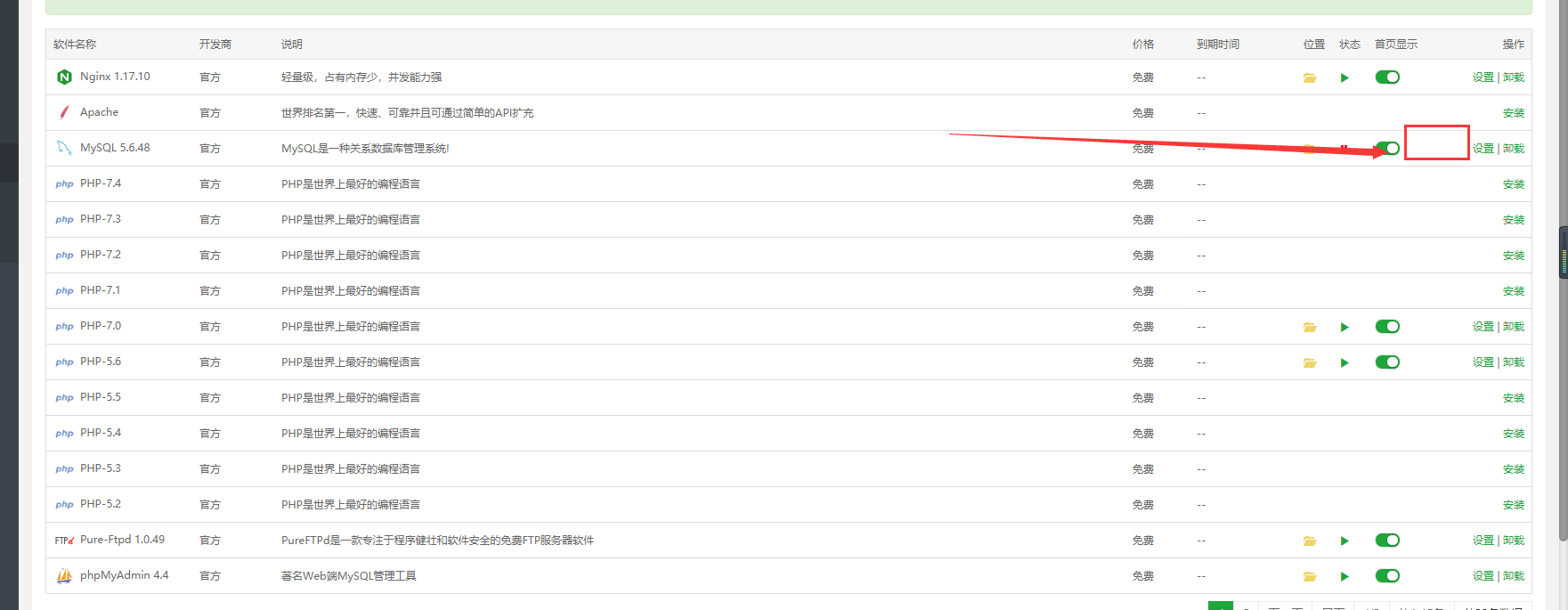The width and height of the screenshot is (1568, 610).
Task: Select the PHP-5.6 software name
Action: [x=101, y=362]
